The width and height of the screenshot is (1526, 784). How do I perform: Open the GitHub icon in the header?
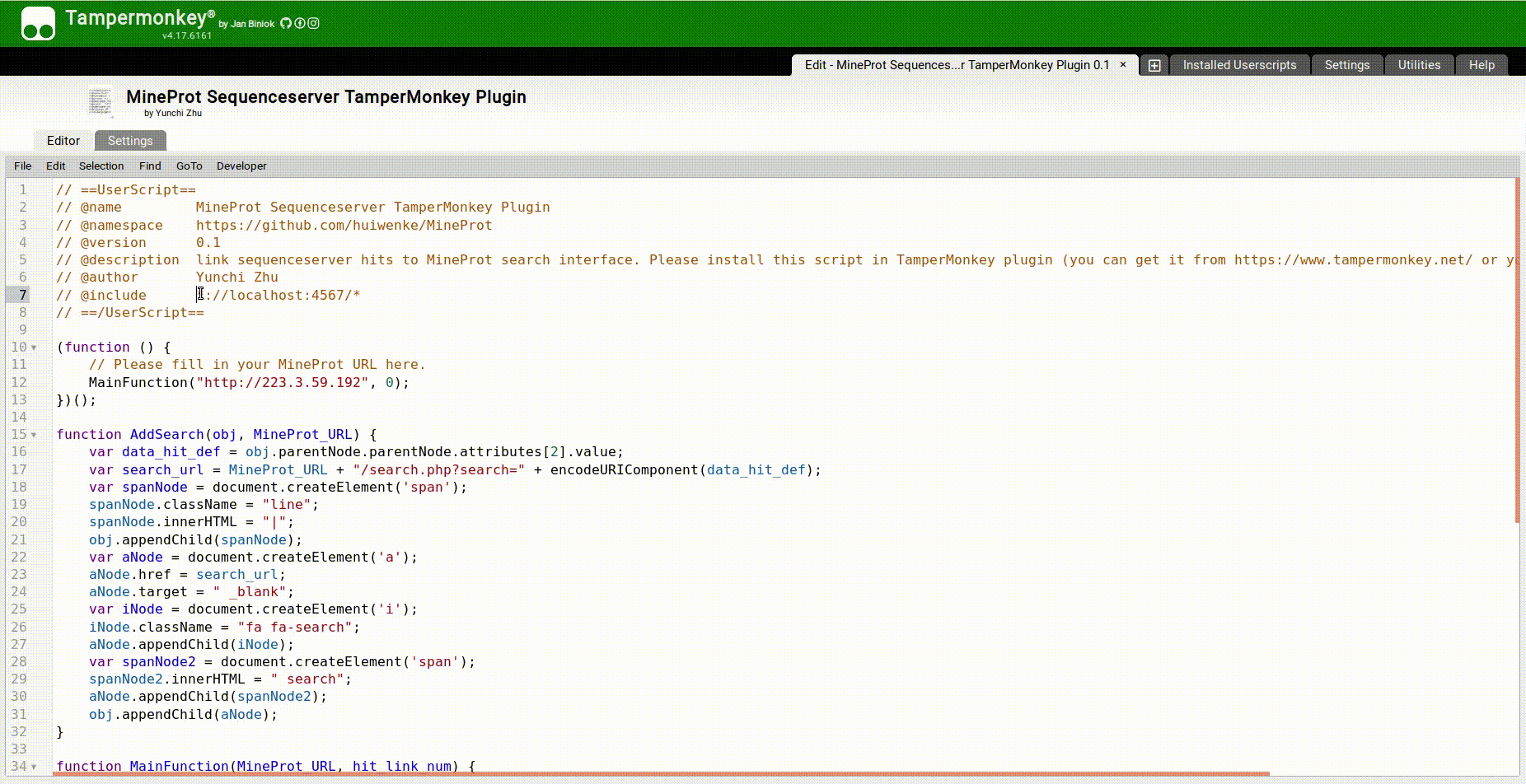point(286,23)
